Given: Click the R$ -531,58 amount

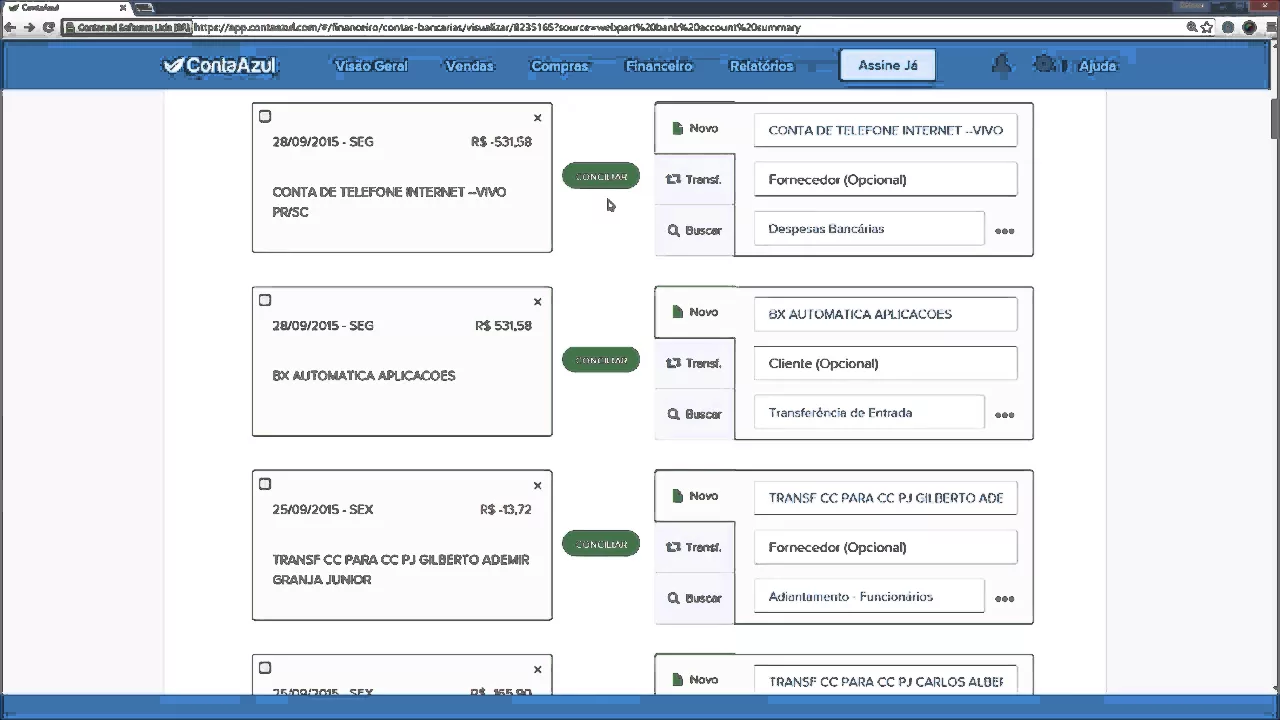Looking at the screenshot, I should 501,142.
